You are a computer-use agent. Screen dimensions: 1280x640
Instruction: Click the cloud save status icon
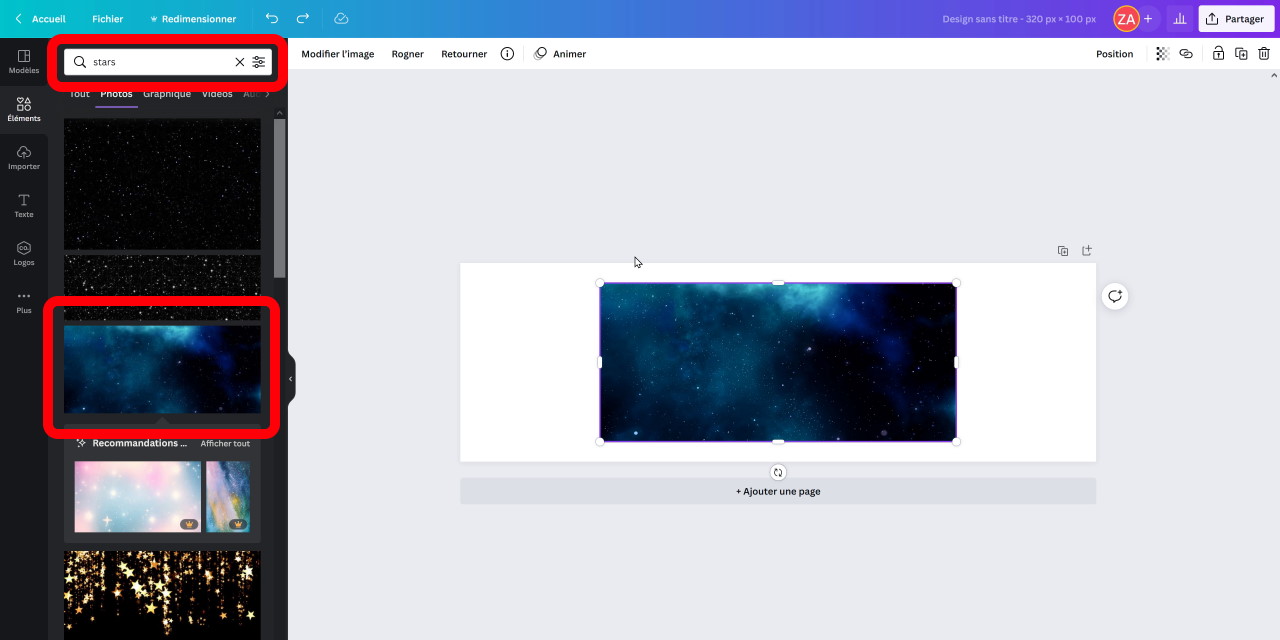[341, 19]
